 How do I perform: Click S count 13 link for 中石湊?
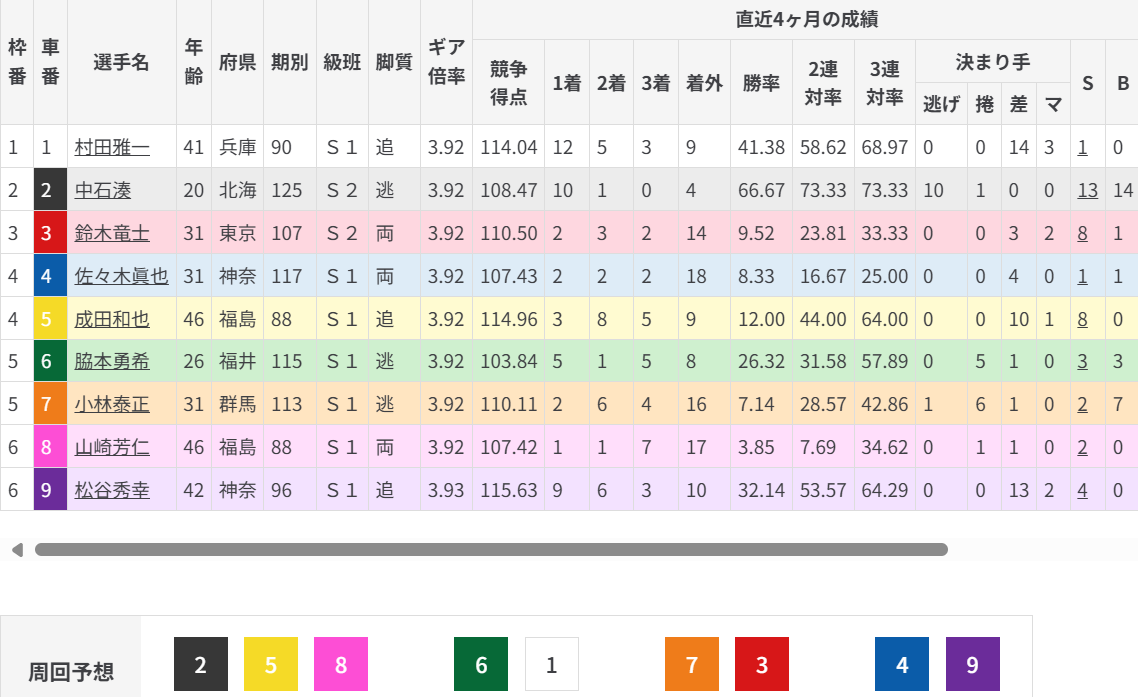coord(1087,190)
